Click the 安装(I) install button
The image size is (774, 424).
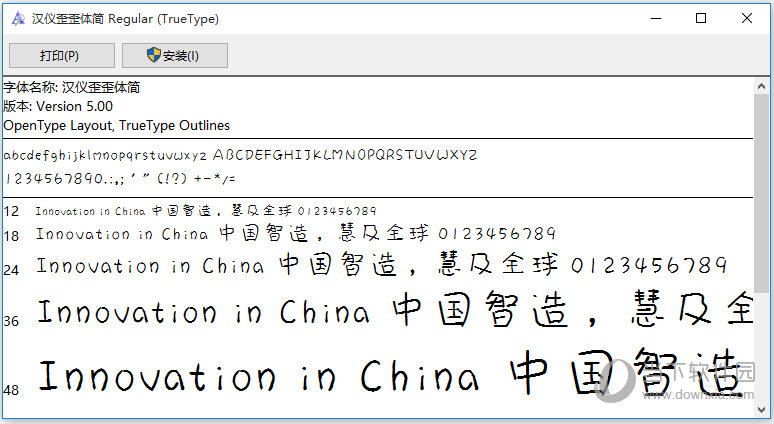(x=175, y=55)
